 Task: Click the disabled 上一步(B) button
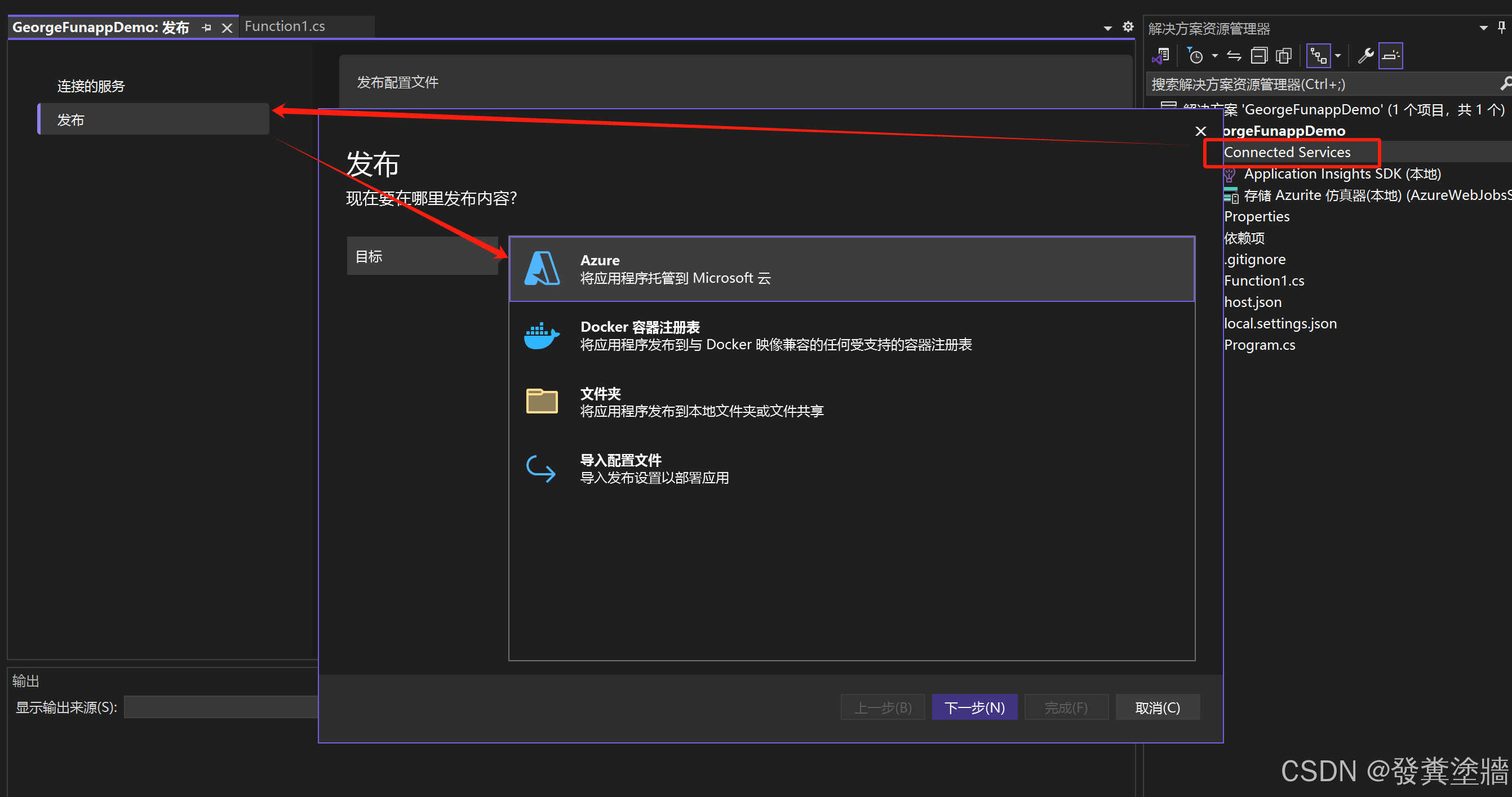(x=883, y=708)
